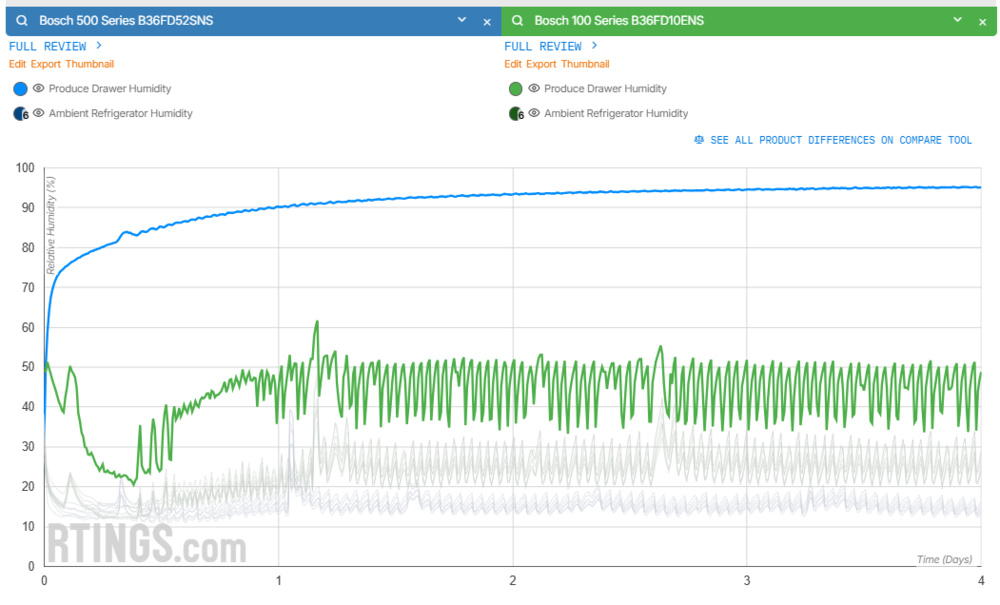The width and height of the screenshot is (1000, 605).
Task: Click the search magnifier in the Bosch 100 Series bar
Action: tap(516, 19)
